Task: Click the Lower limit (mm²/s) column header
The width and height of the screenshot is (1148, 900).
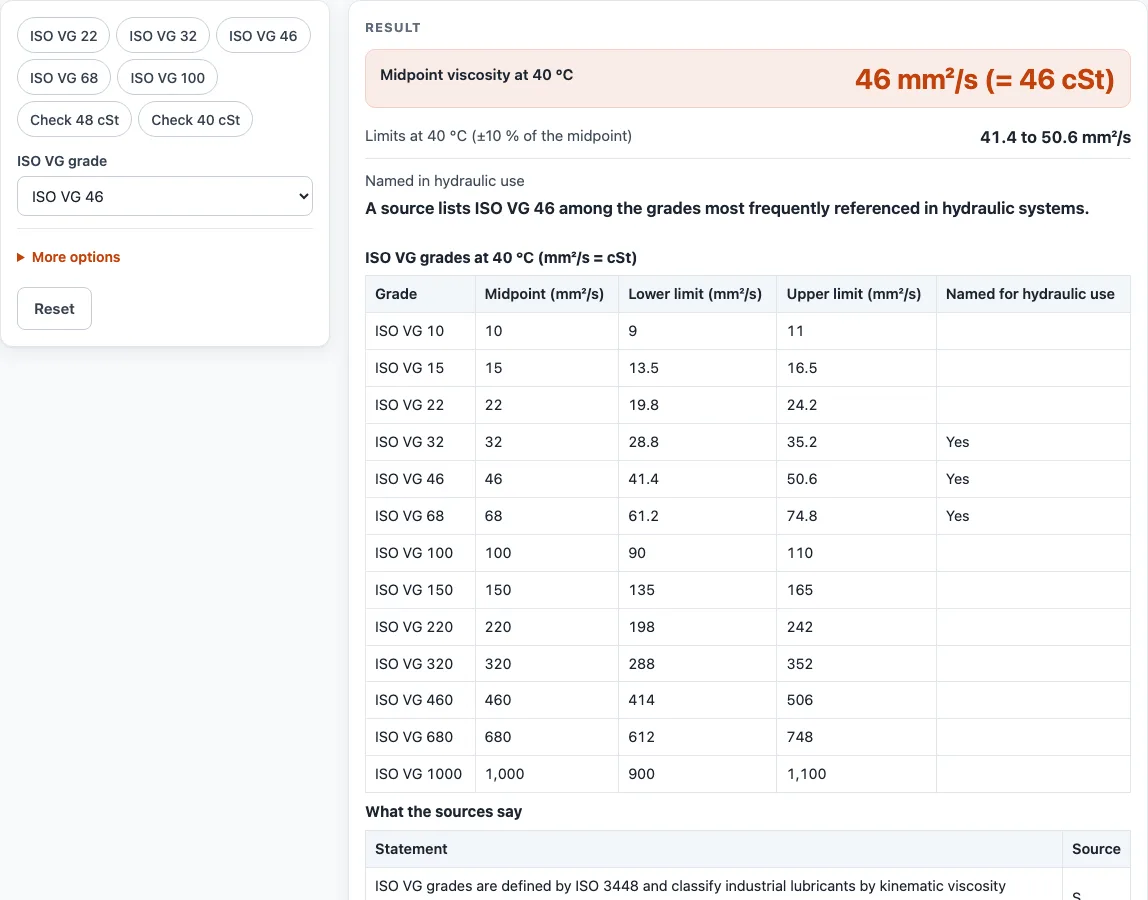Action: 698,294
